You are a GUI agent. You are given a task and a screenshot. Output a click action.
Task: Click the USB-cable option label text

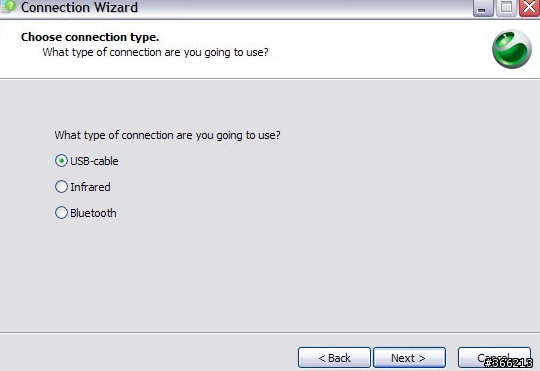pyautogui.click(x=94, y=161)
